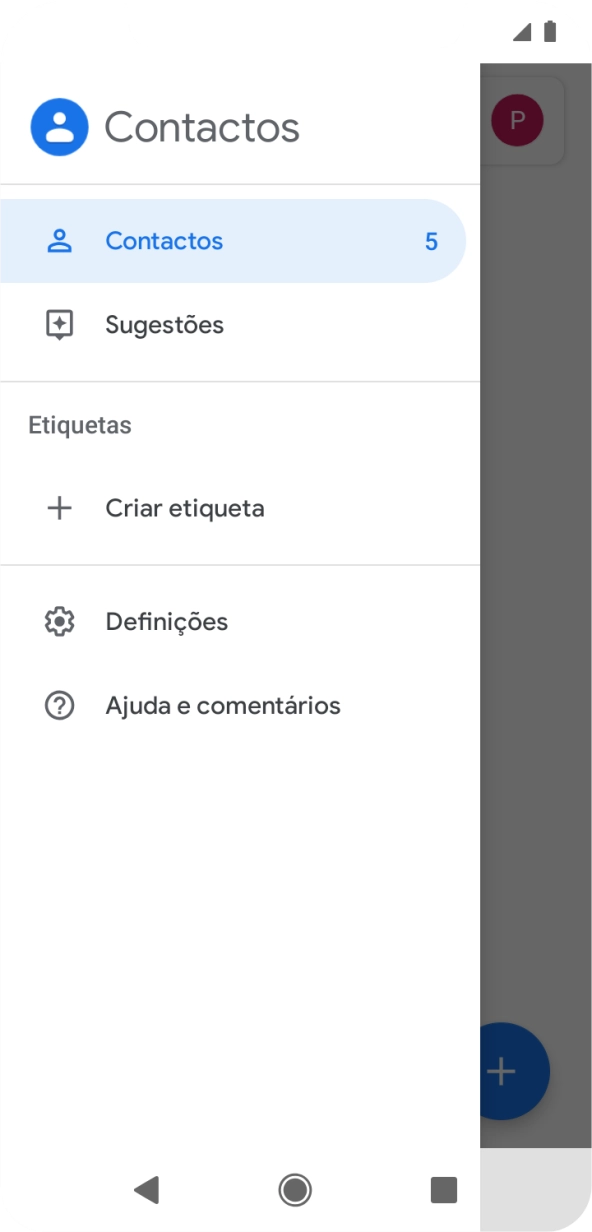This screenshot has width=592, height=1232.
Task: Tap the signal strength icon
Action: coord(521,30)
